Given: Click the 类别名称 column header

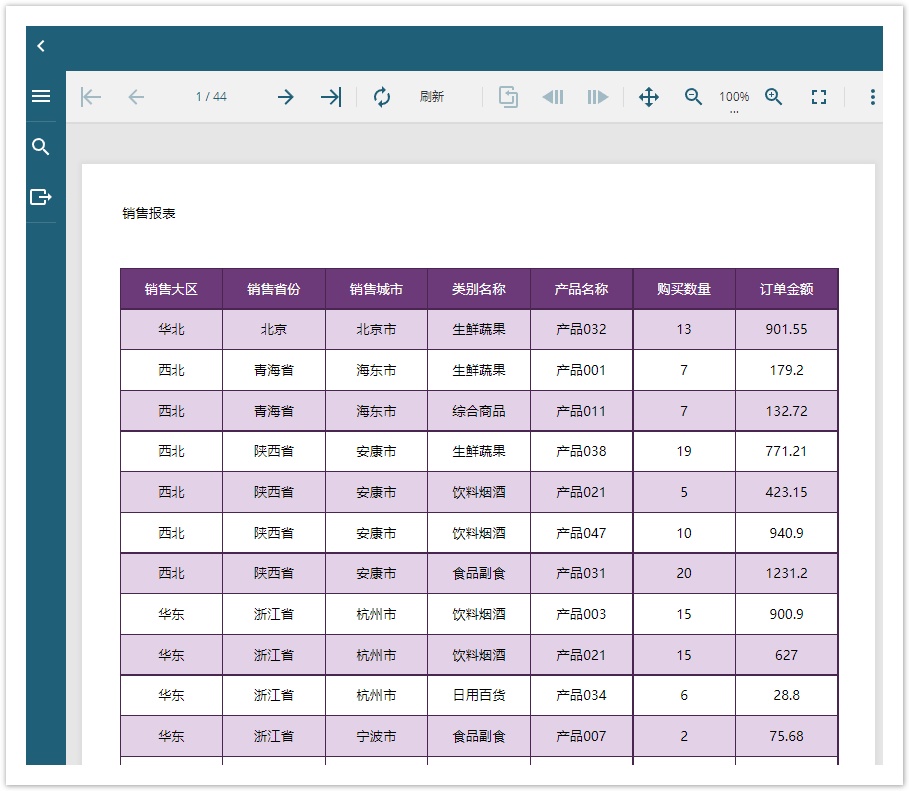Looking at the screenshot, I should pyautogui.click(x=479, y=289).
